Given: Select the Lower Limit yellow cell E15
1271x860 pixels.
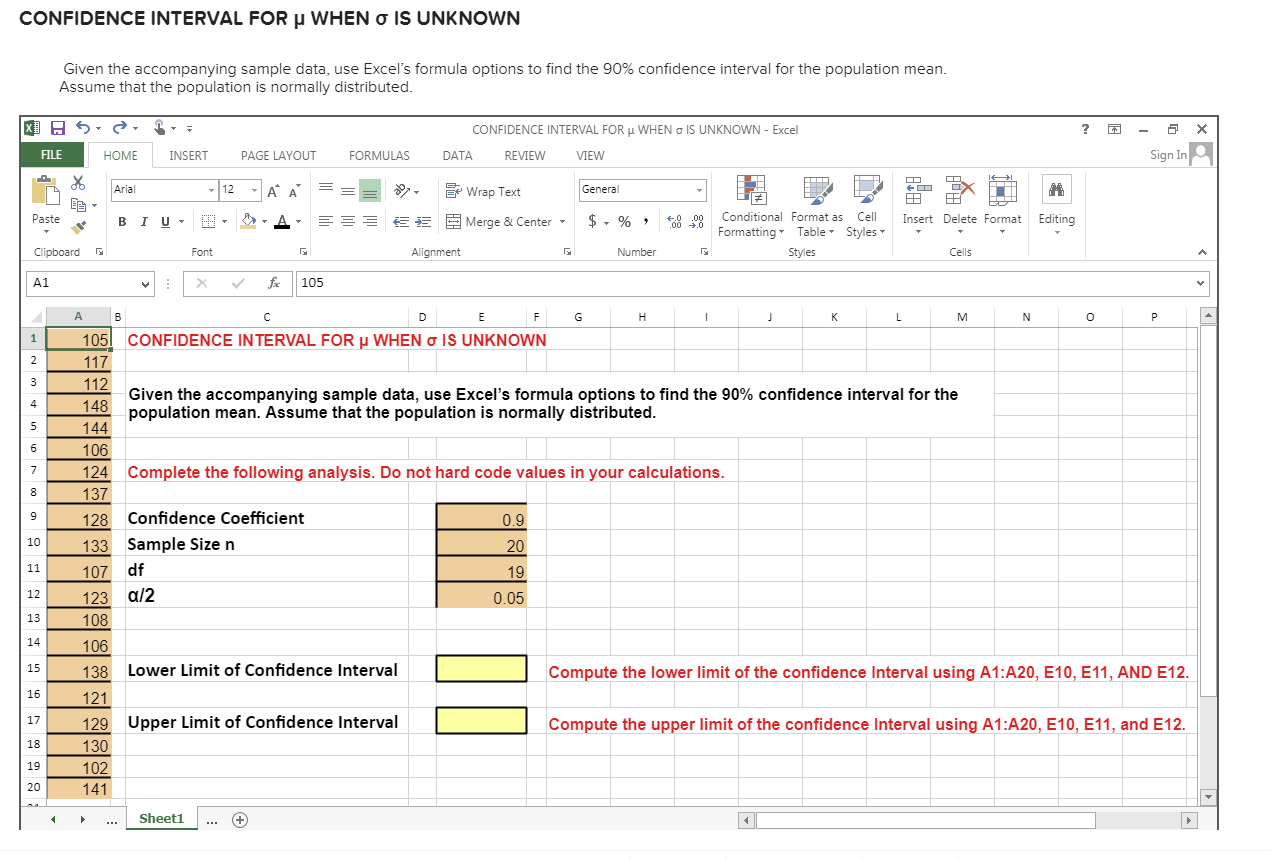Looking at the screenshot, I should pos(481,669).
